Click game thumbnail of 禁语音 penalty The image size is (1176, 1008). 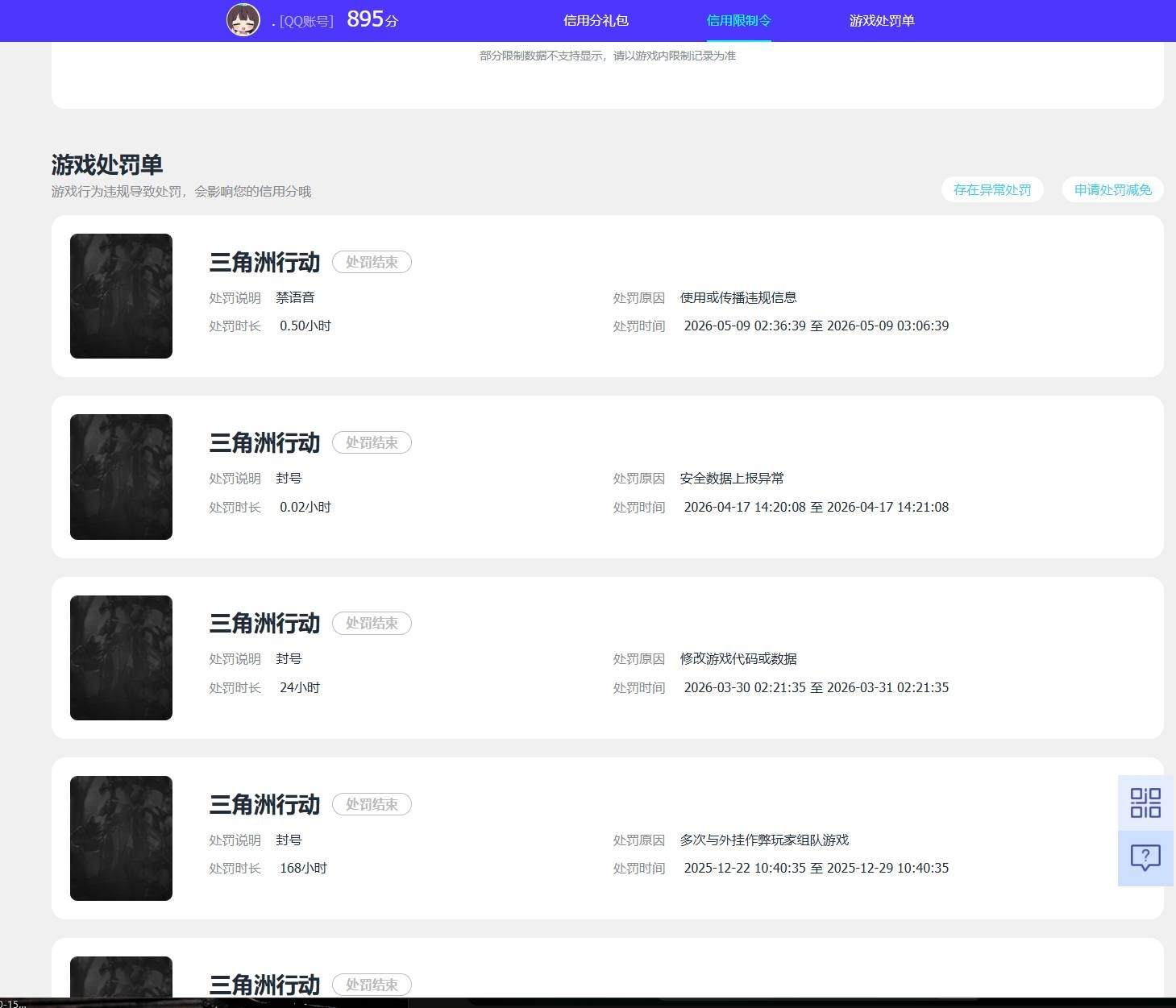121,296
